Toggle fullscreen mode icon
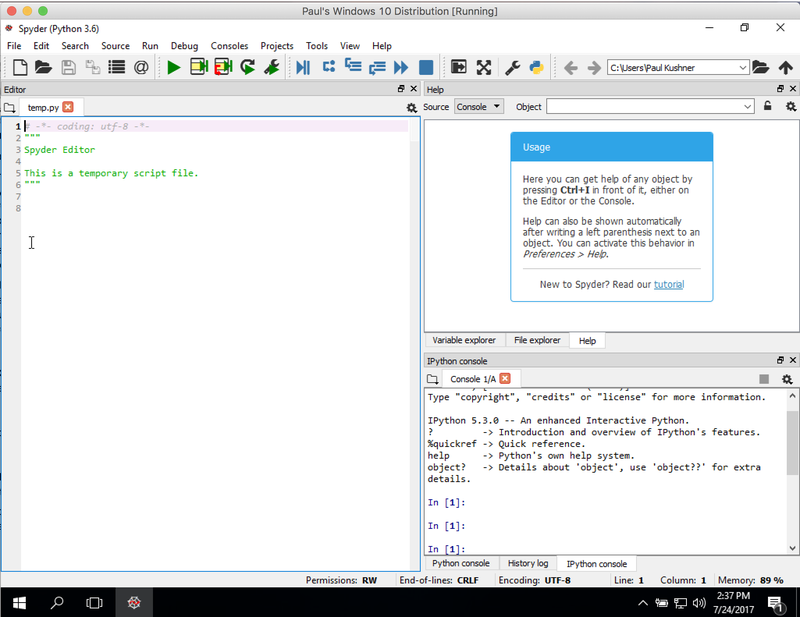Viewport: 800px width, 617px height. 484,67
